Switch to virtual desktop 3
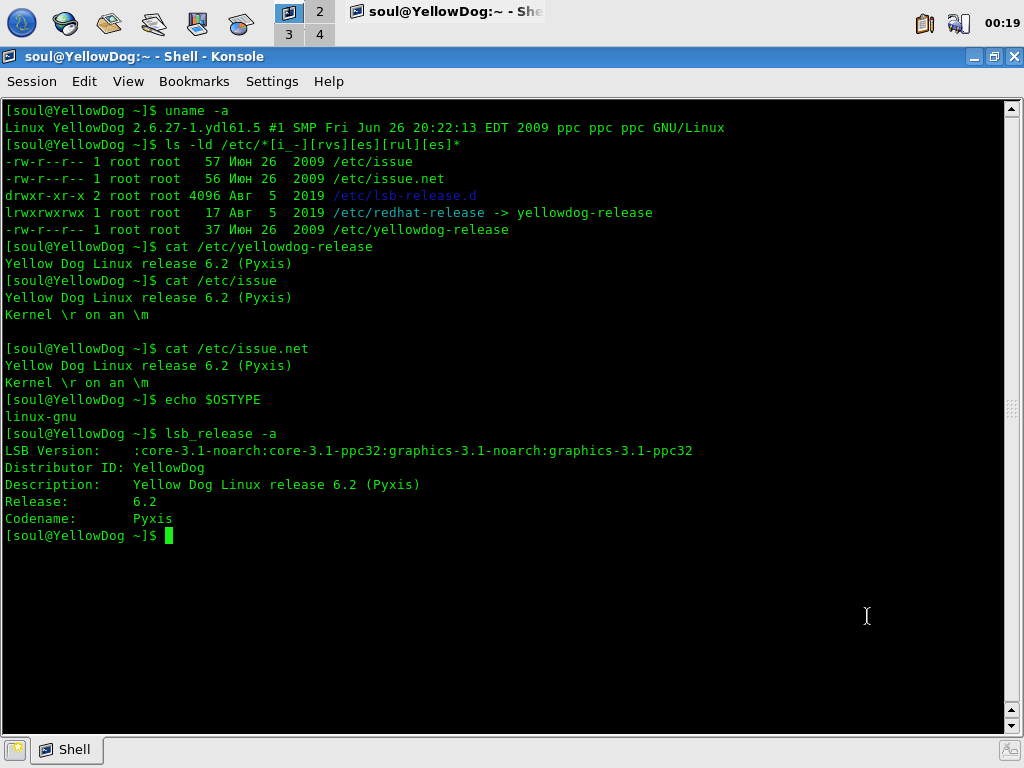The width and height of the screenshot is (1024, 768). click(289, 35)
